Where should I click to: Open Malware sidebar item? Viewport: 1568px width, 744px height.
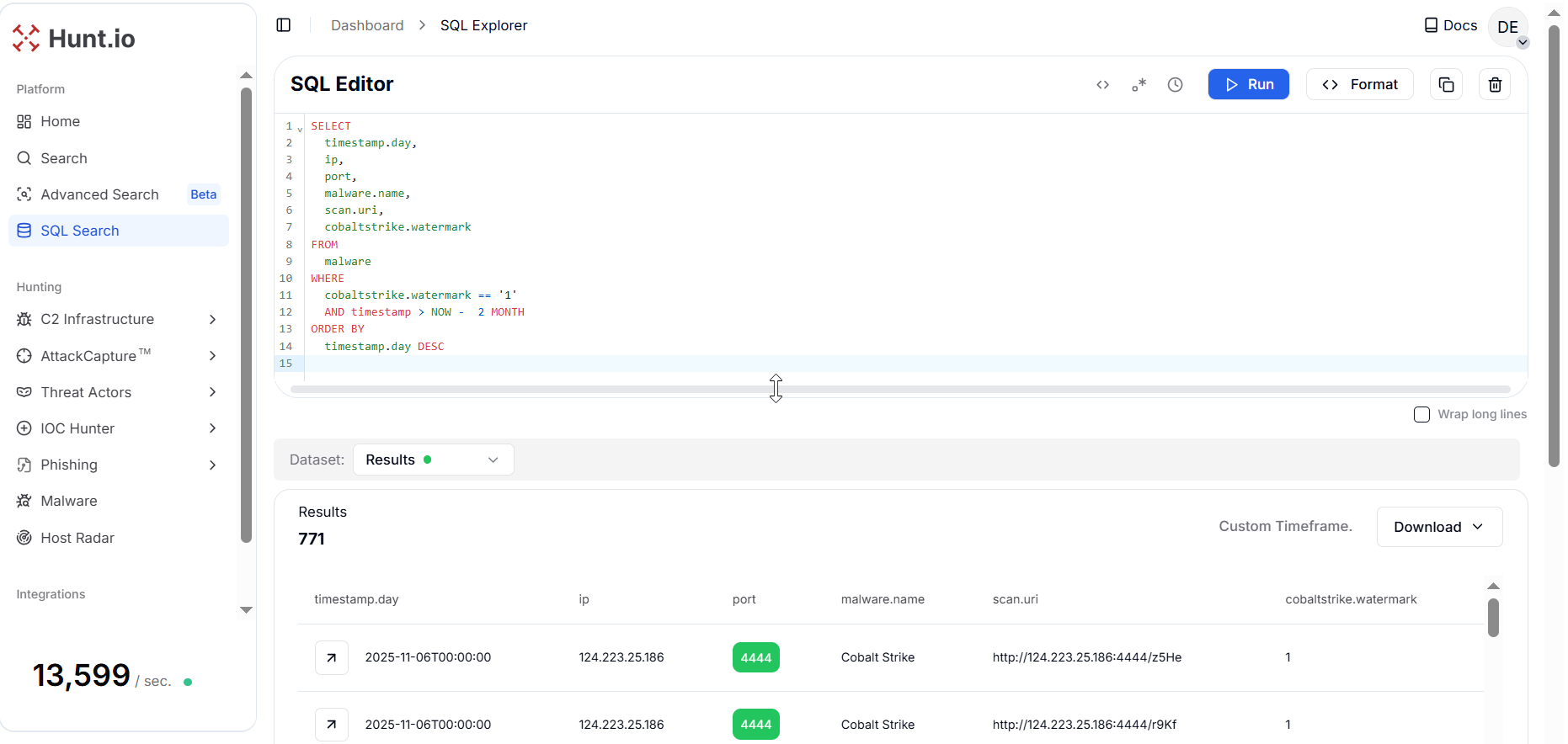(118, 501)
